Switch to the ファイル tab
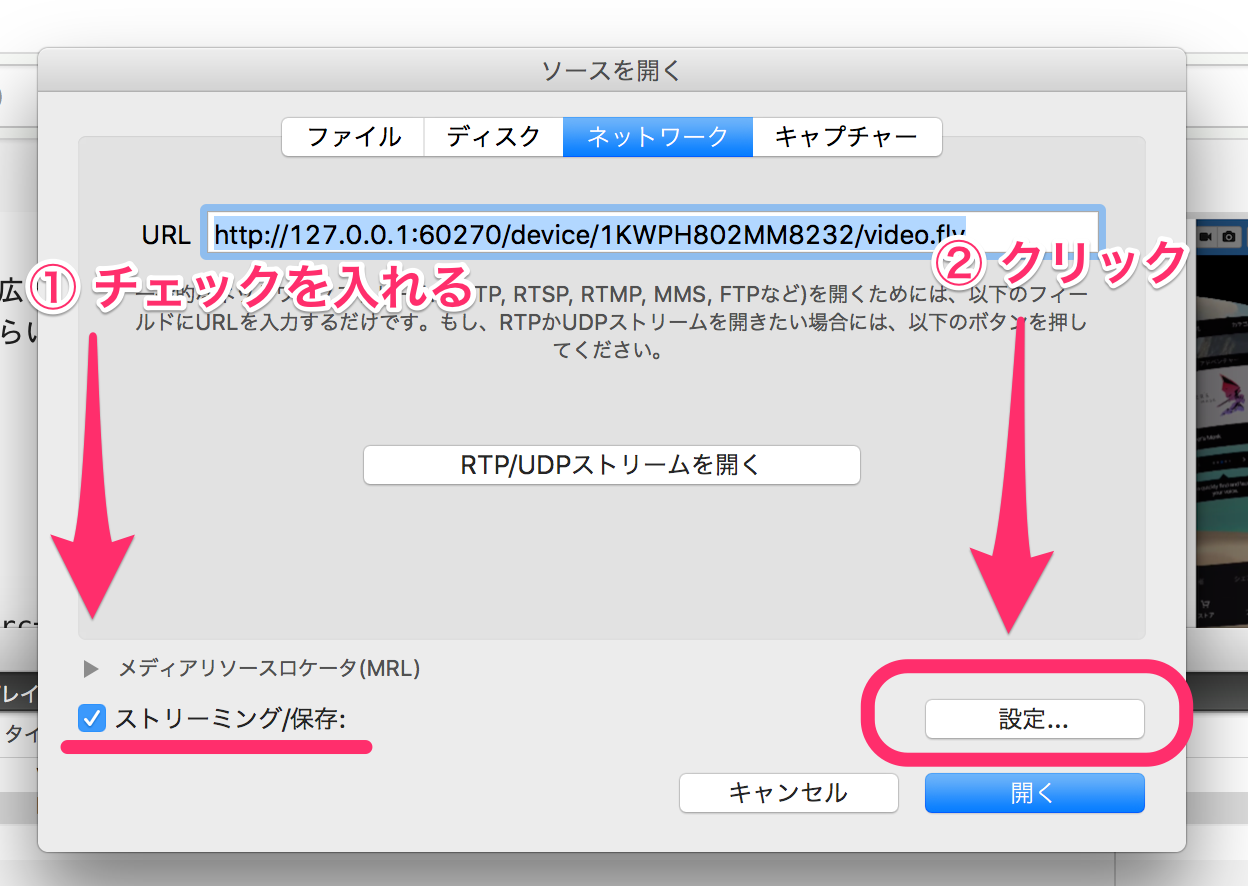Viewport: 1248px width, 886px height. pyautogui.click(x=353, y=137)
